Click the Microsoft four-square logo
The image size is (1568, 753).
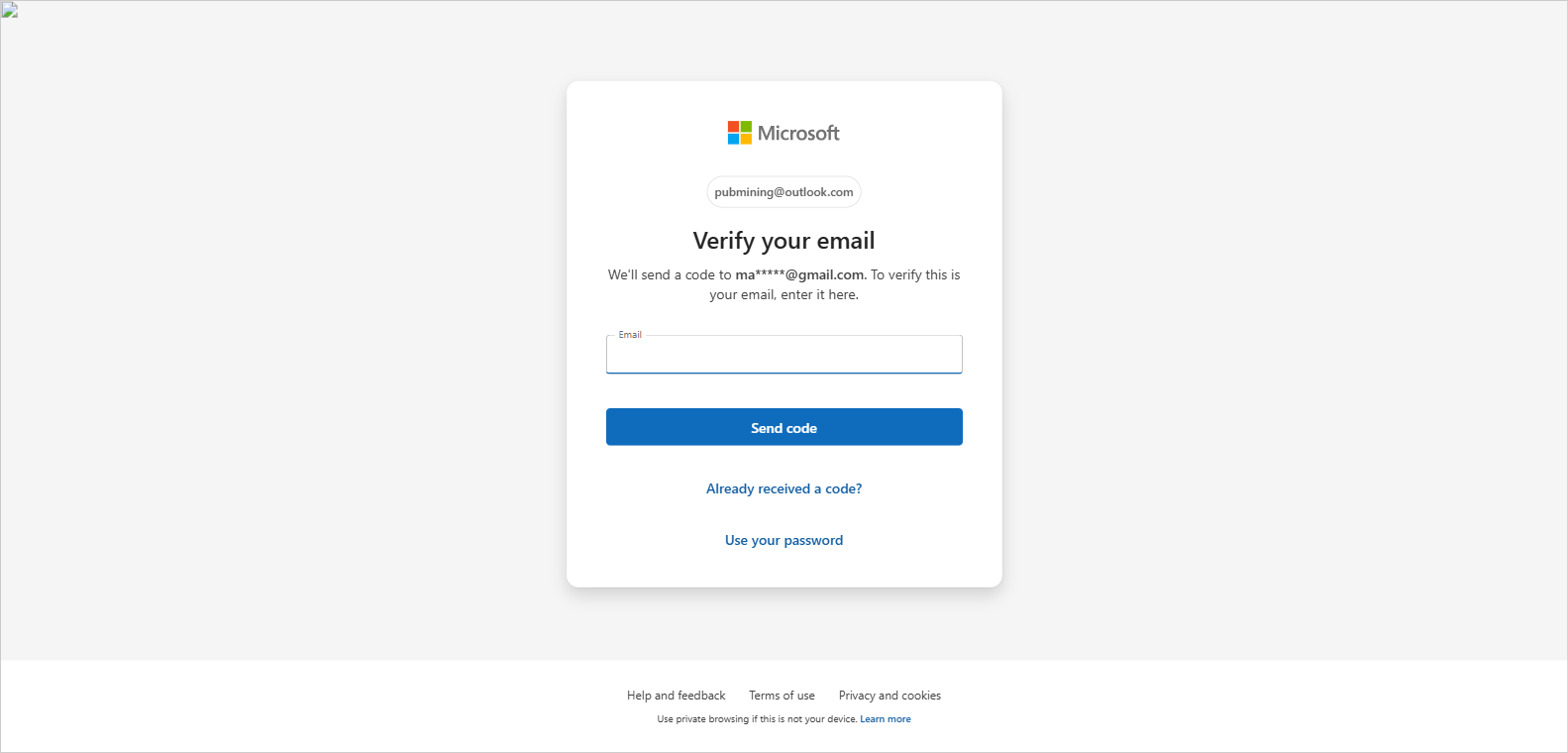(x=739, y=133)
